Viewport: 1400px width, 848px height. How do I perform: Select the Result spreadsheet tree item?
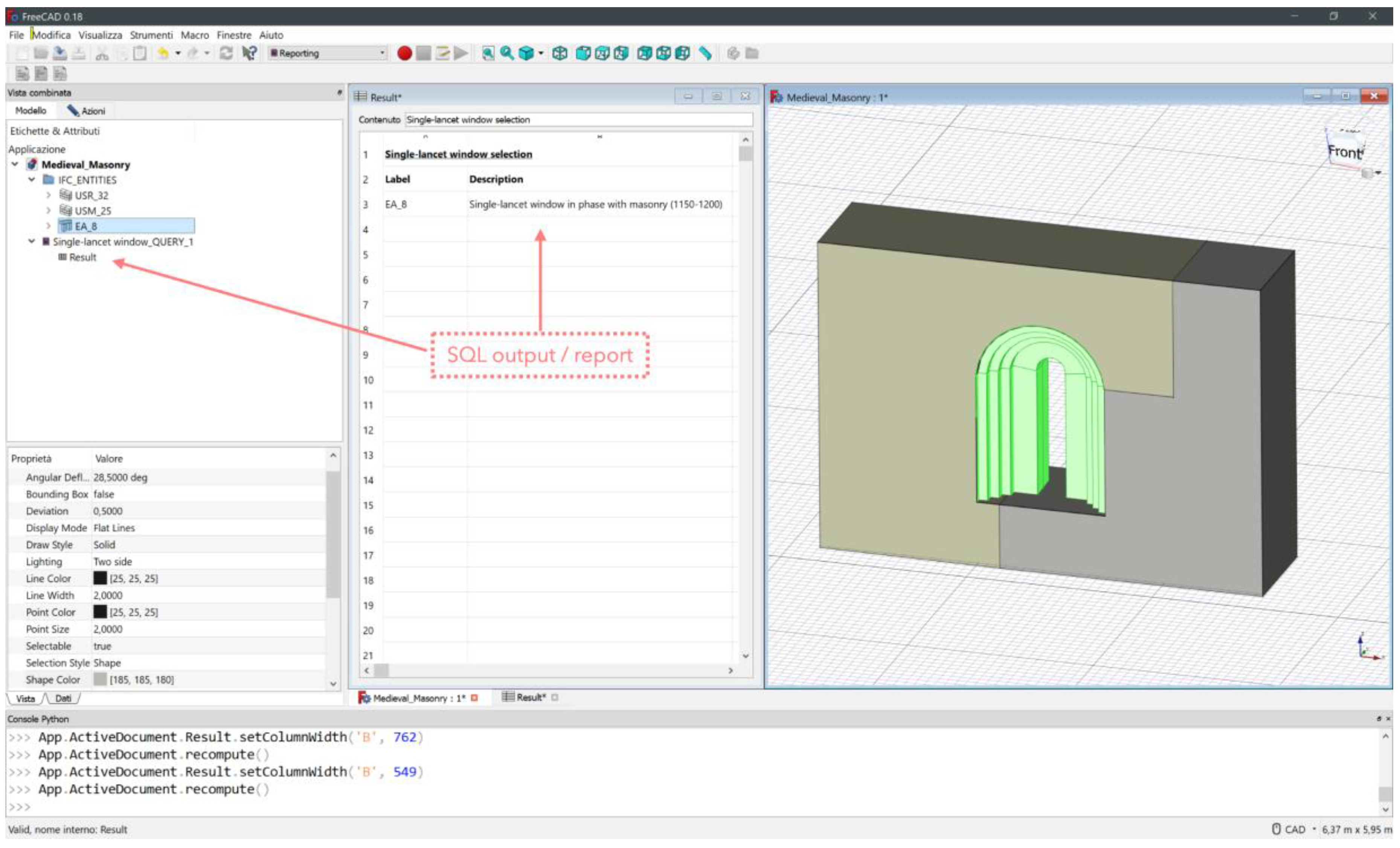(82, 257)
